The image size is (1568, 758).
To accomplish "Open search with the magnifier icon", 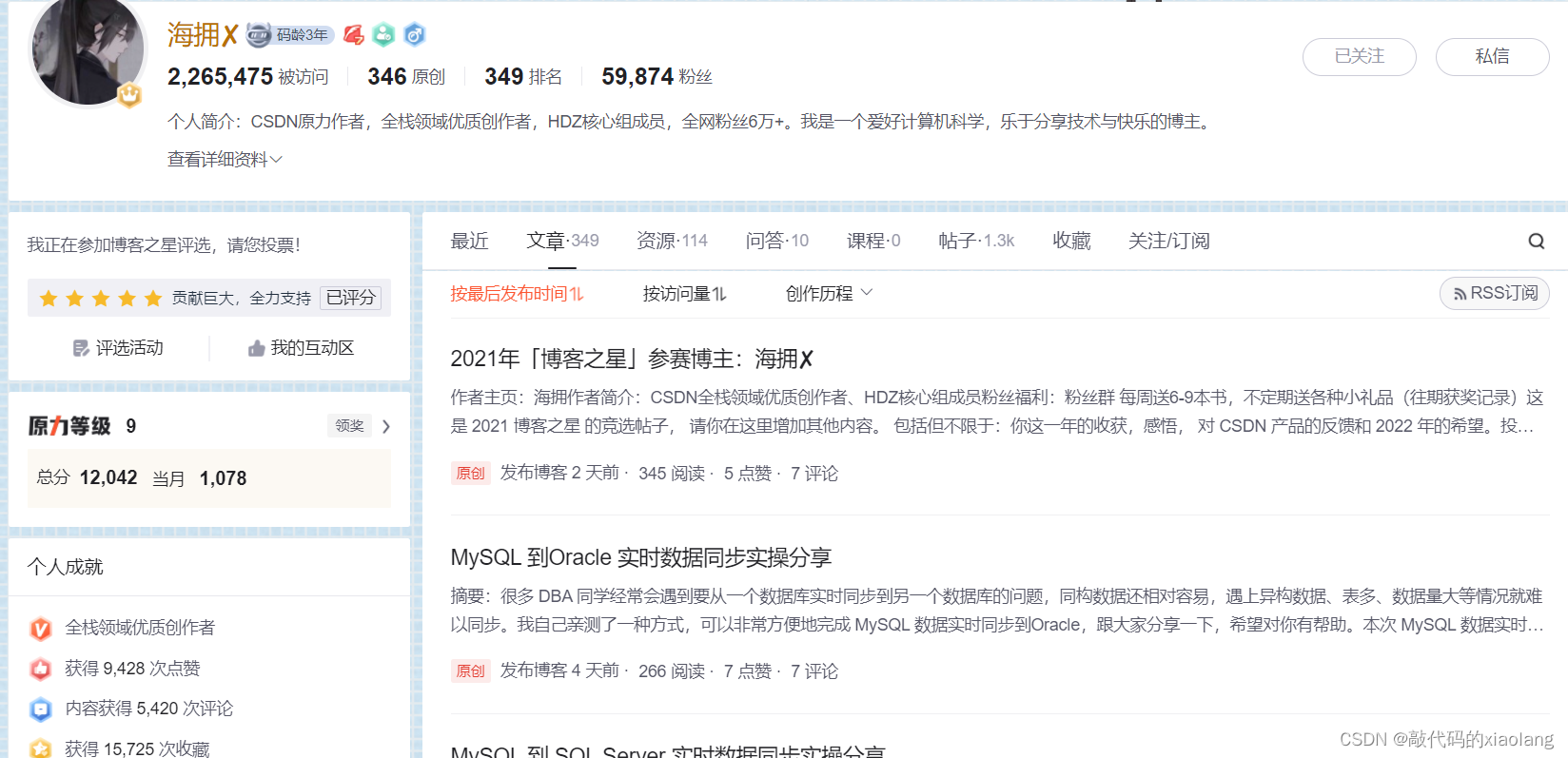I will pos(1536,242).
